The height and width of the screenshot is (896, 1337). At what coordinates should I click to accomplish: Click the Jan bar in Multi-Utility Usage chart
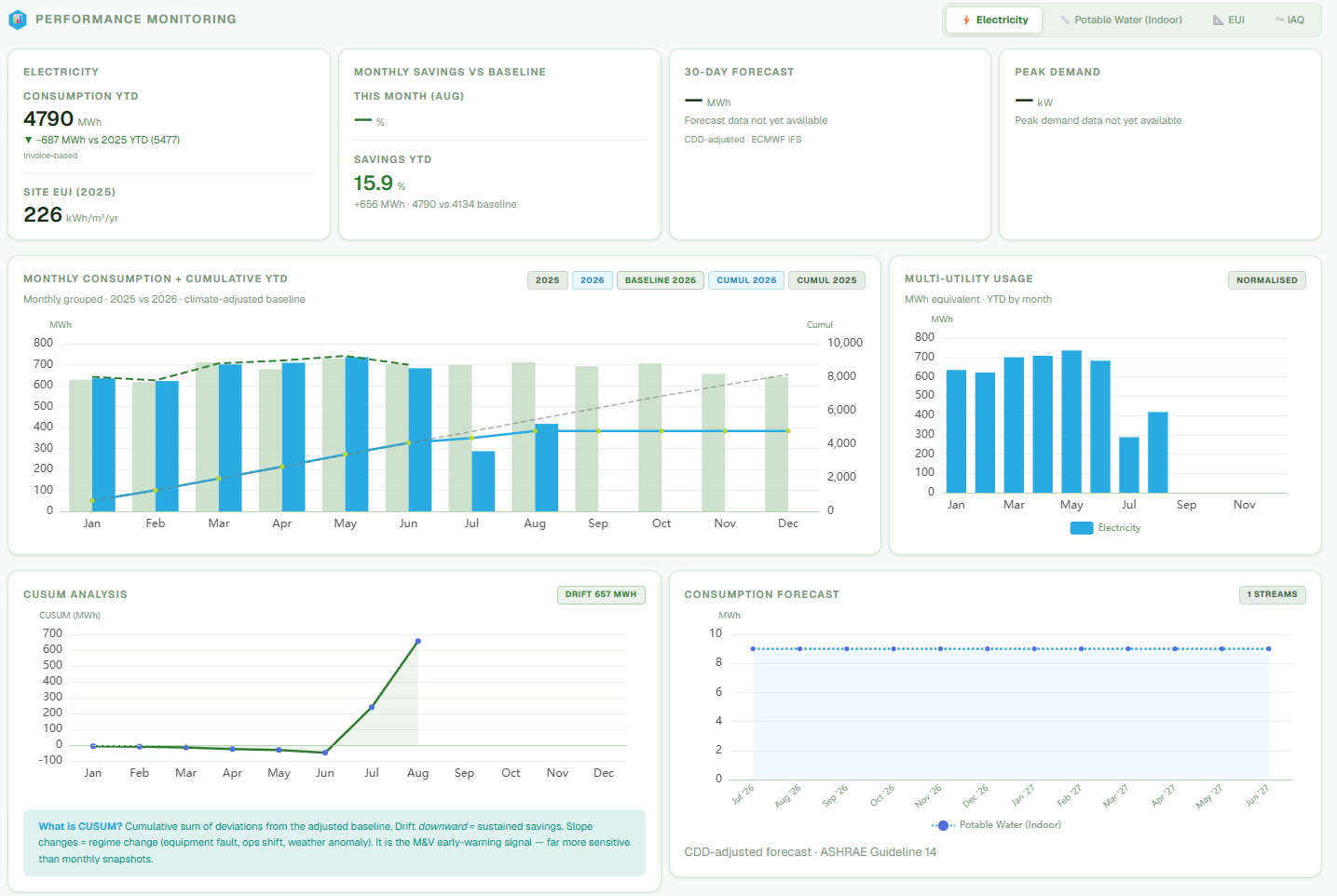pos(957,431)
